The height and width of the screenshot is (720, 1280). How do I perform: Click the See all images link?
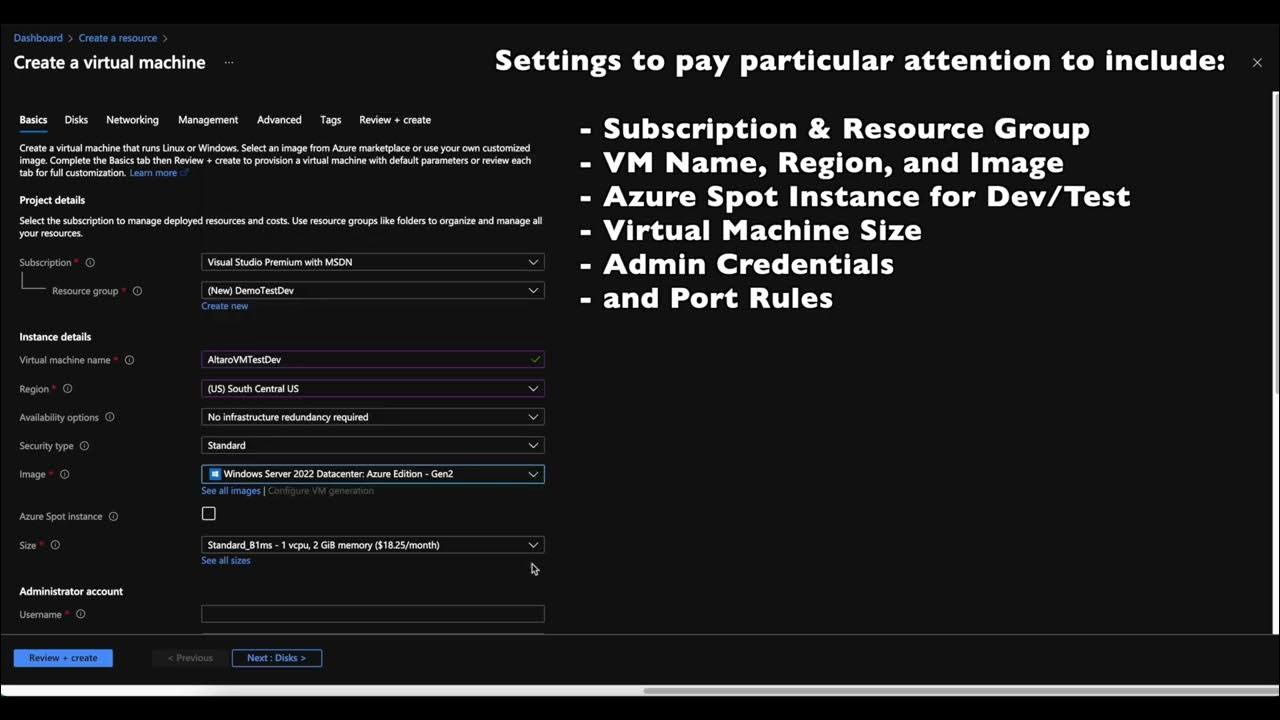[230, 490]
